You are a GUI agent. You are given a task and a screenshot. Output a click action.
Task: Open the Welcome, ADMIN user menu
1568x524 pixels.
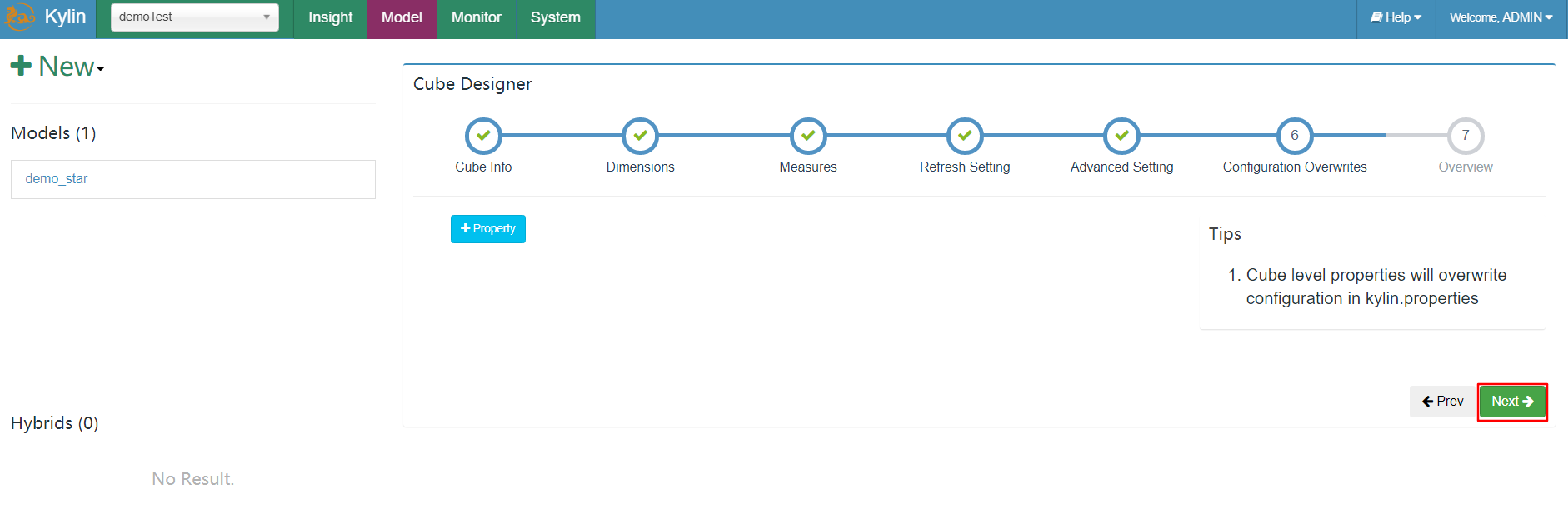[1501, 17]
